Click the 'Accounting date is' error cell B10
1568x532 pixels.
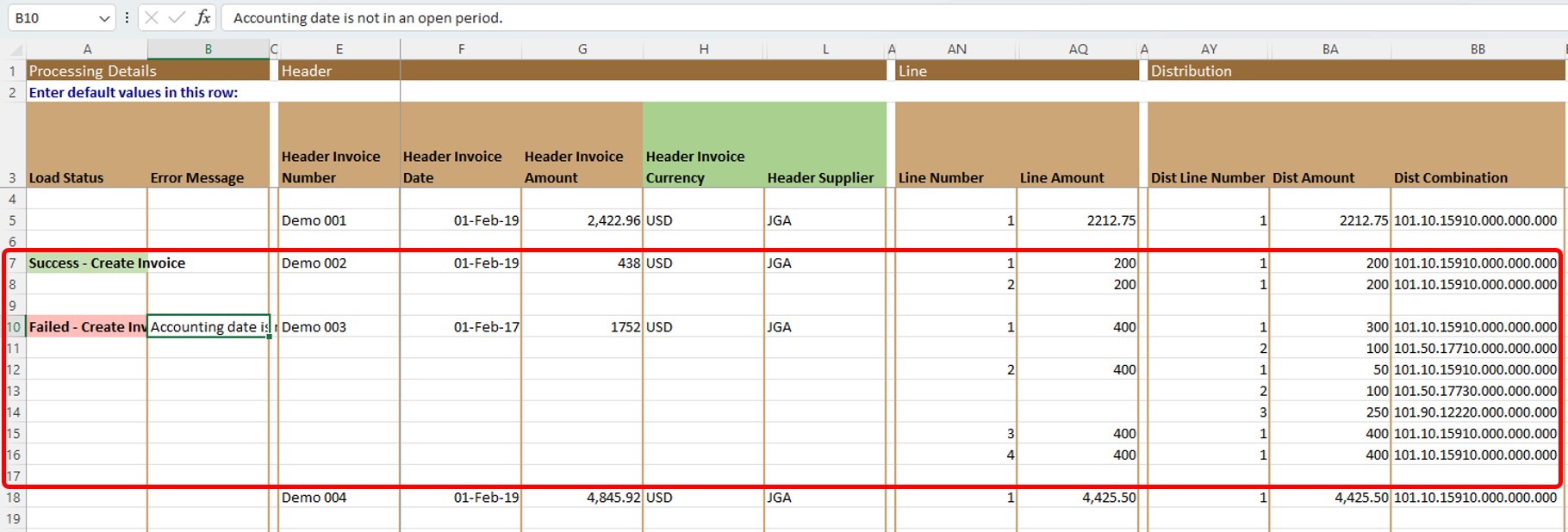click(208, 327)
